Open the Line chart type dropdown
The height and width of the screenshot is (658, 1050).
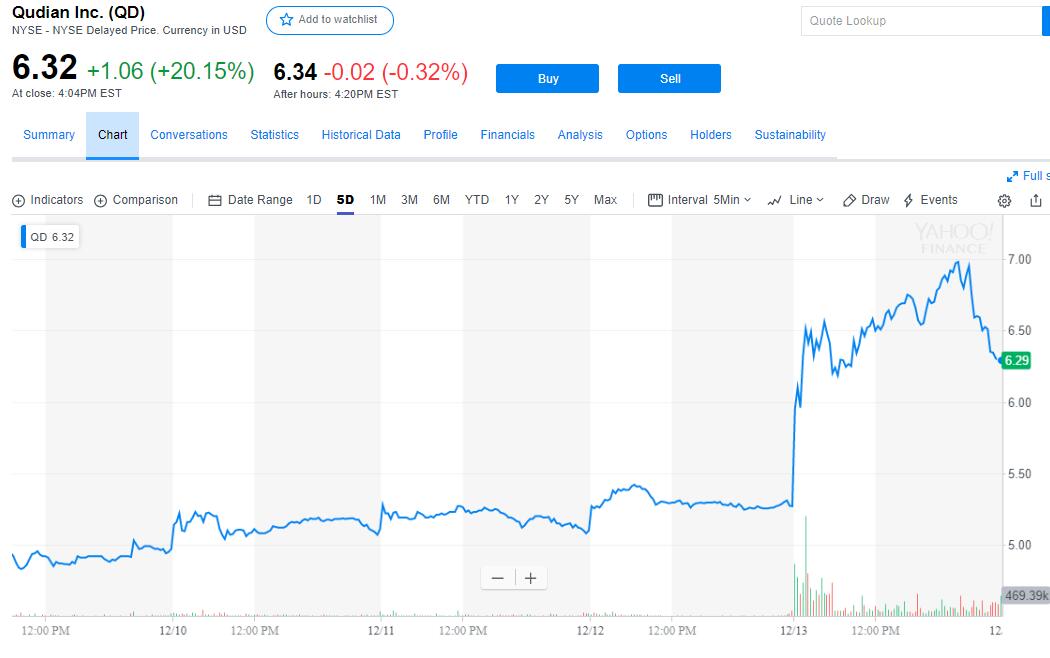click(x=796, y=200)
